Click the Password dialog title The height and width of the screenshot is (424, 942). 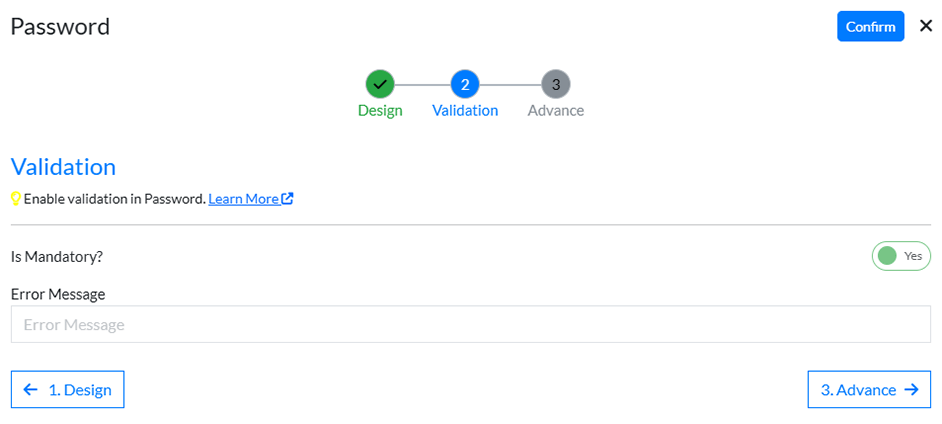(60, 27)
